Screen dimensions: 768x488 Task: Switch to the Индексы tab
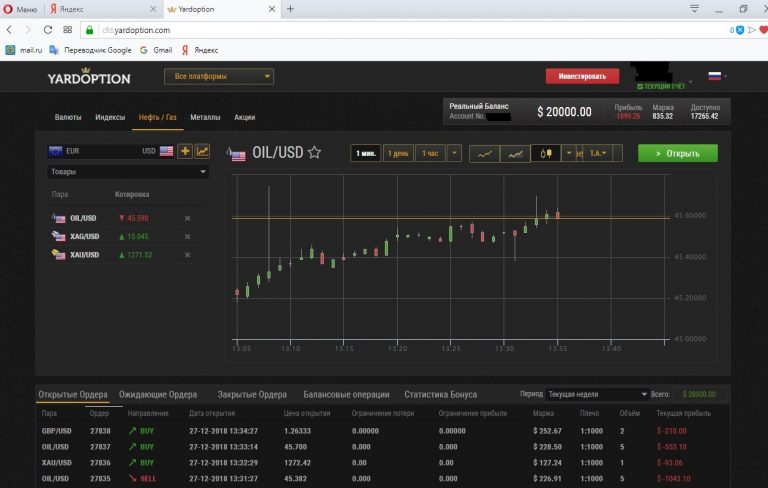pos(110,117)
